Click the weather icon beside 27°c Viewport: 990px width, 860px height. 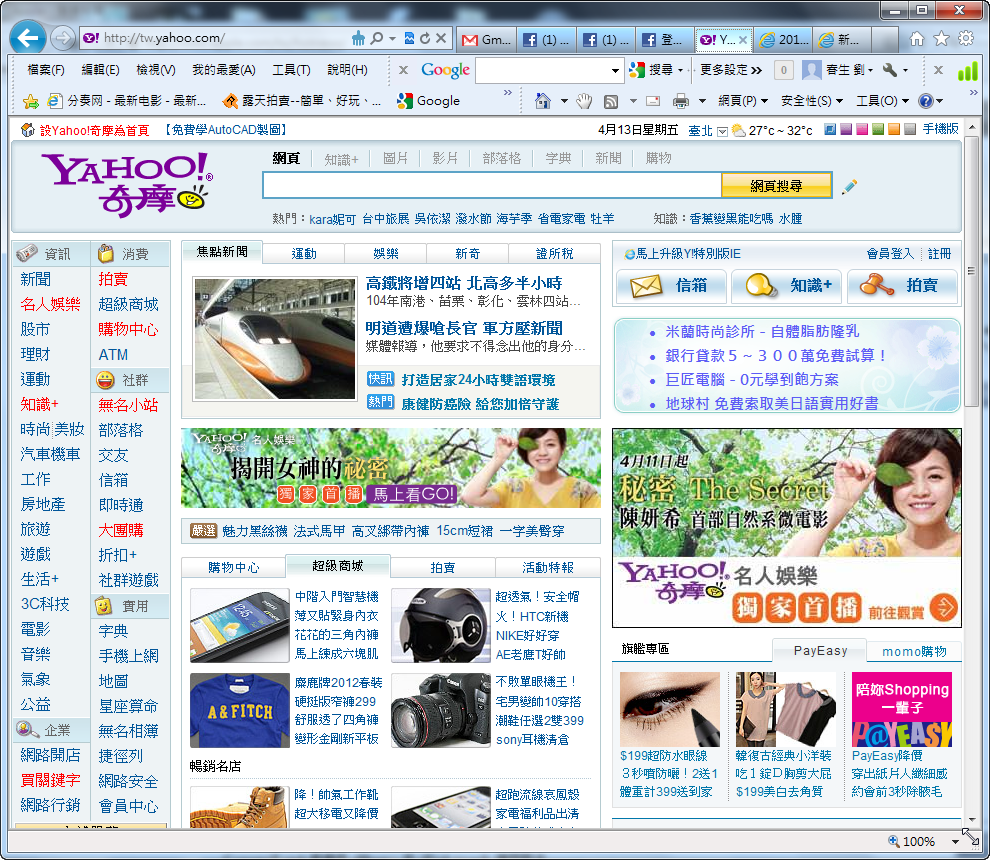(738, 131)
